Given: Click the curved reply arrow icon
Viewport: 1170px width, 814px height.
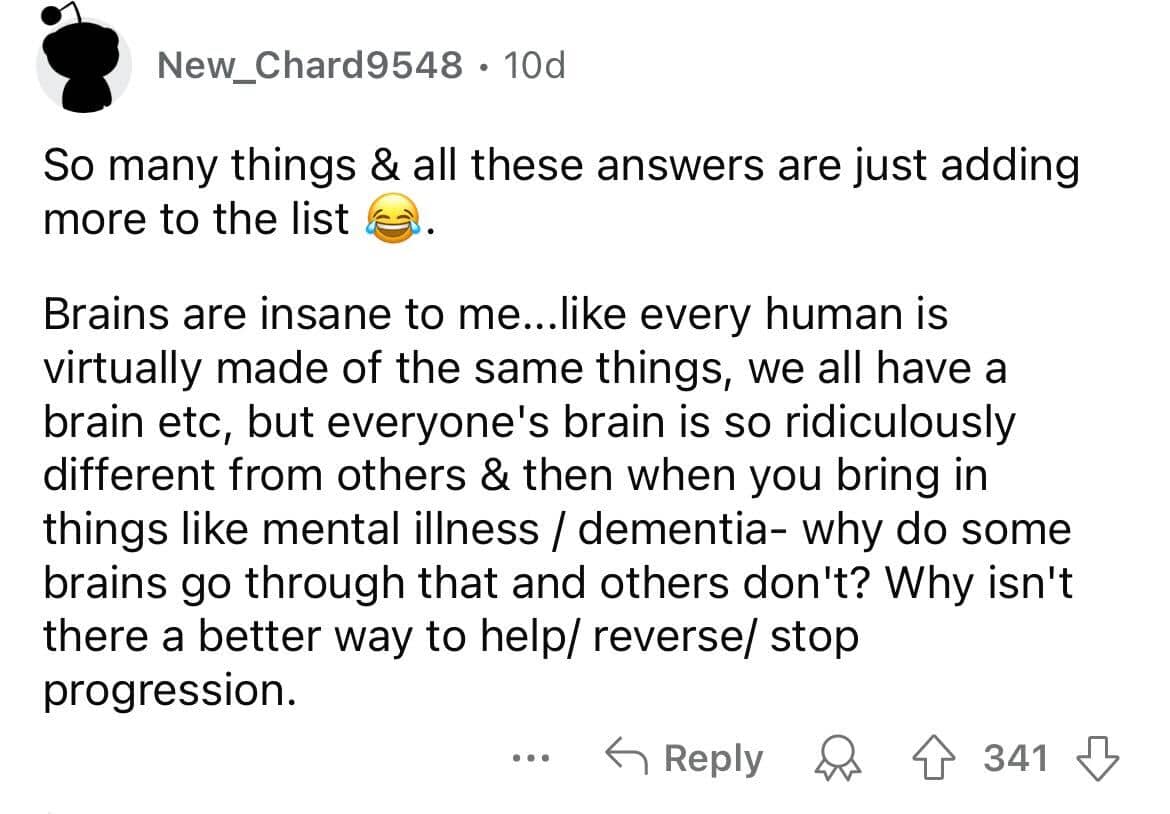Looking at the screenshot, I should [628, 759].
